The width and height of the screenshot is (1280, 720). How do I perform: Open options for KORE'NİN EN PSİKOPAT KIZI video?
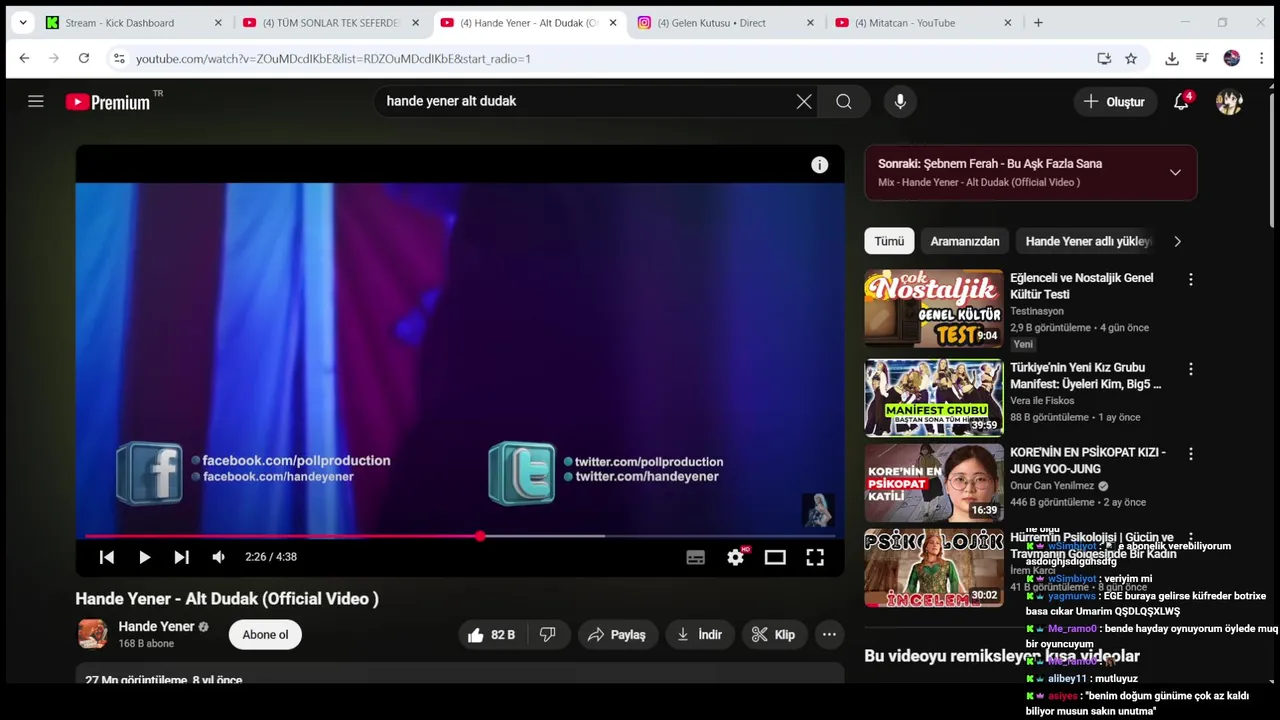point(1190,454)
